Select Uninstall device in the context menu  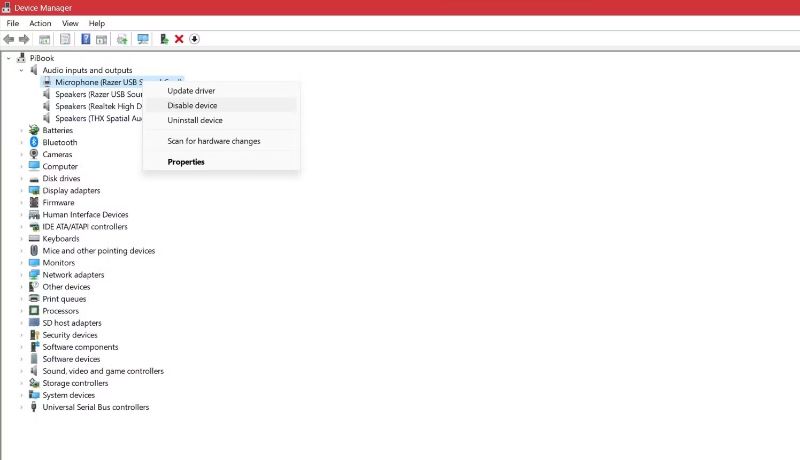194,120
